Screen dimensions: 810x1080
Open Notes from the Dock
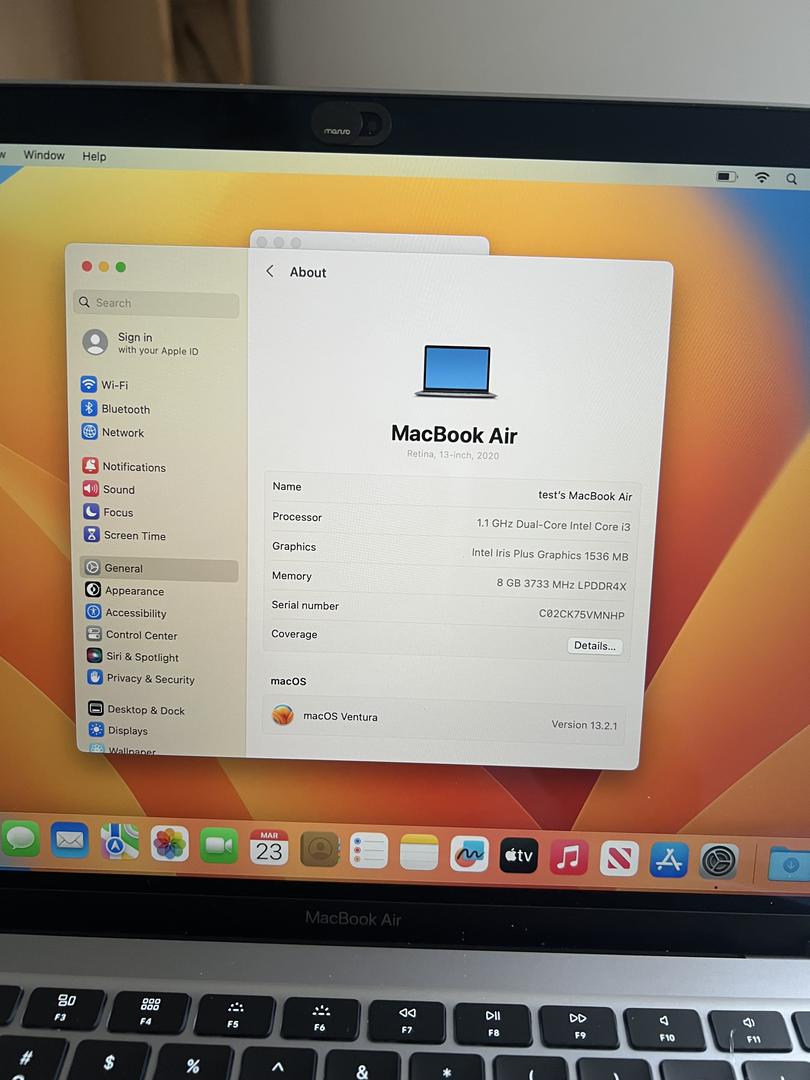click(x=419, y=853)
